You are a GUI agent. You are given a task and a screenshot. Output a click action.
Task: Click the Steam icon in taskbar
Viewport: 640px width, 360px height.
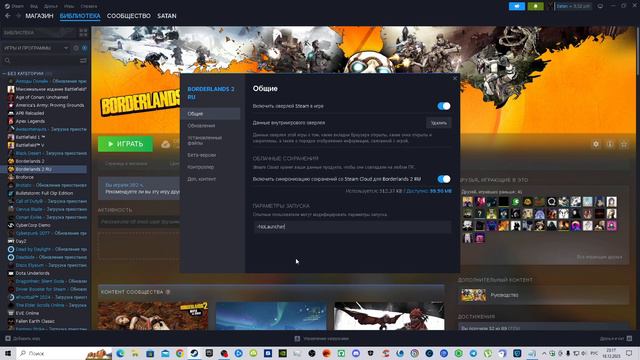pos(195,353)
